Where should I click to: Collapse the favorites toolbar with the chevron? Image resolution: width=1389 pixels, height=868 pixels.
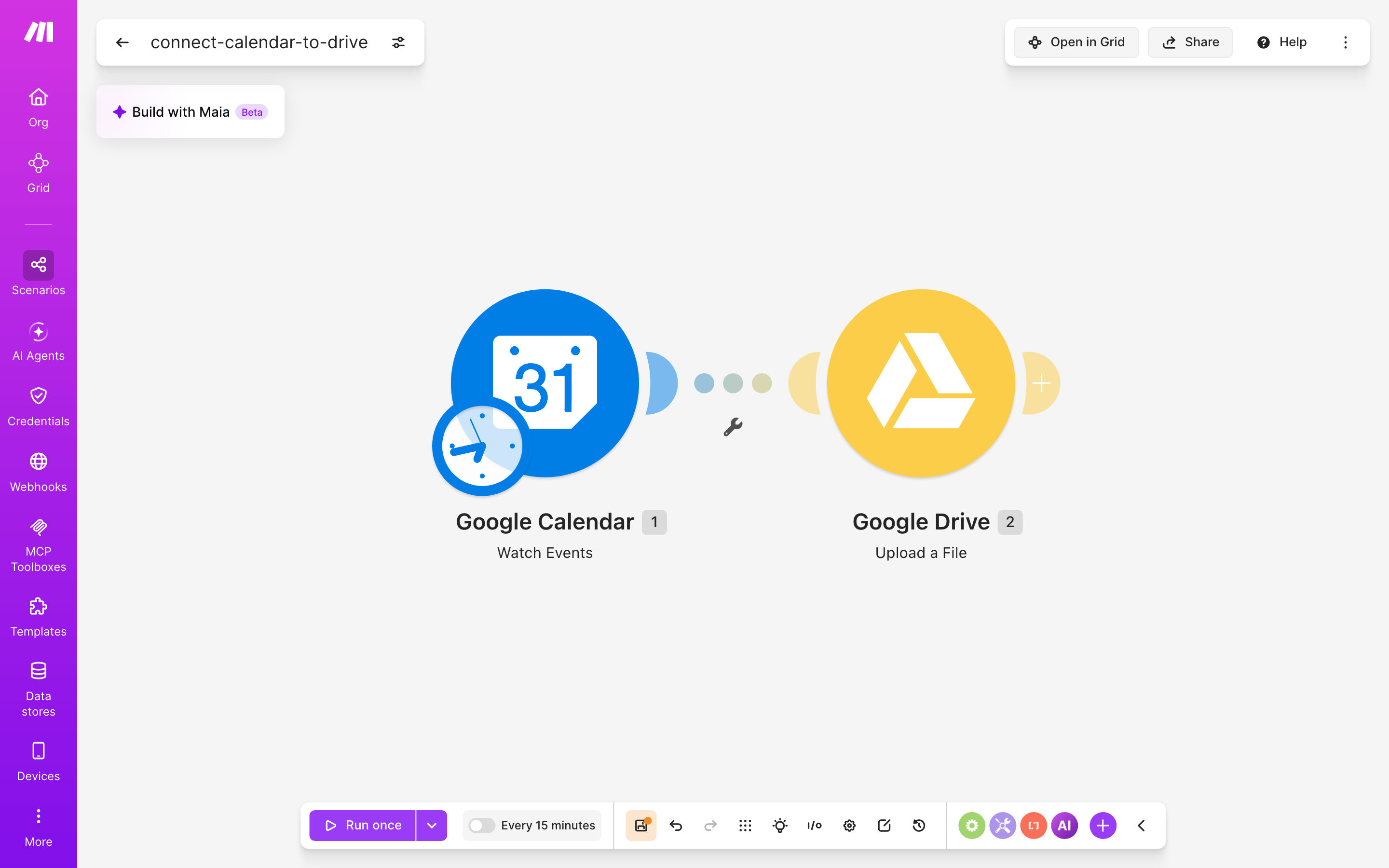point(1141,826)
